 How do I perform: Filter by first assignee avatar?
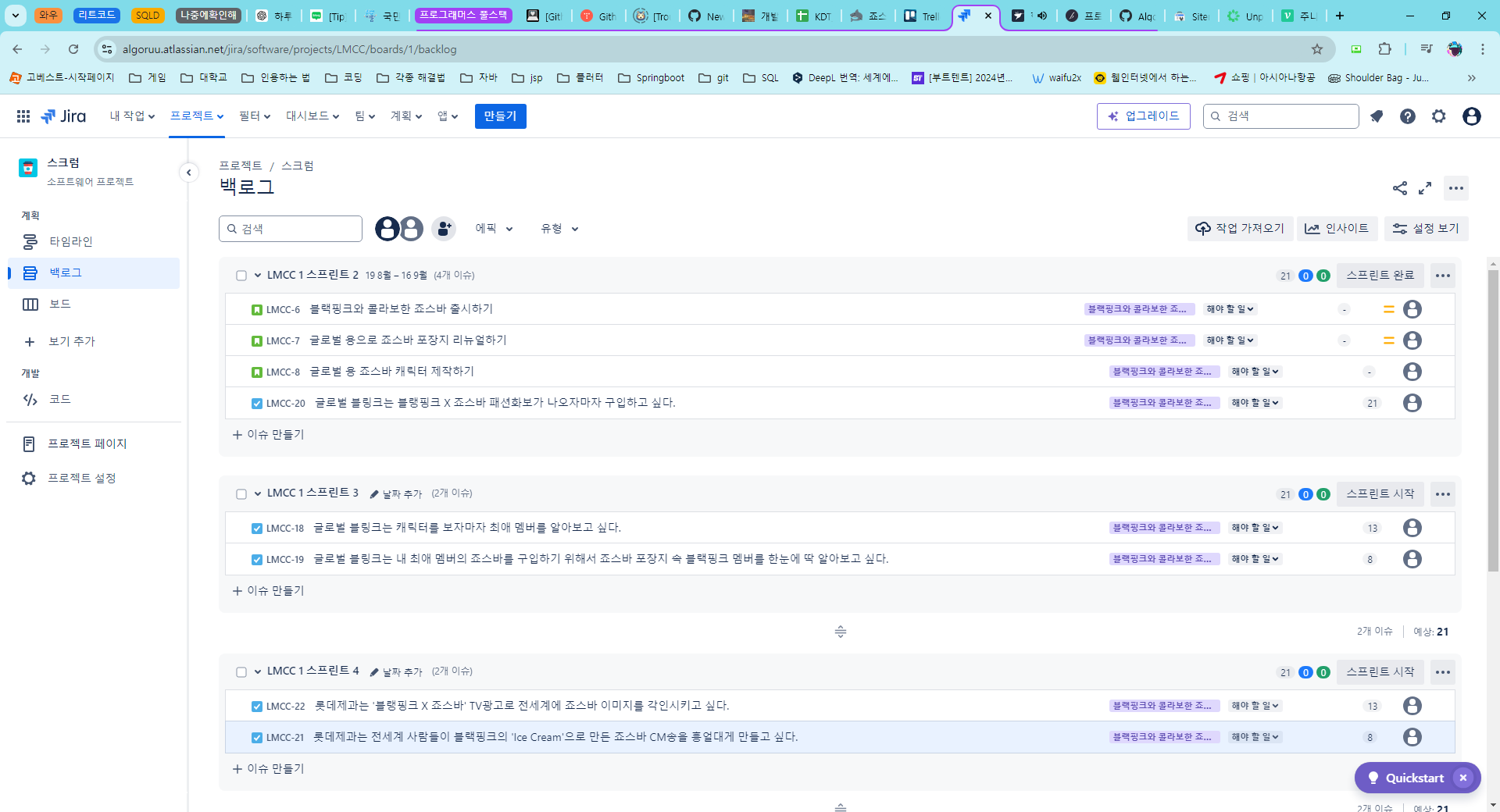click(387, 229)
